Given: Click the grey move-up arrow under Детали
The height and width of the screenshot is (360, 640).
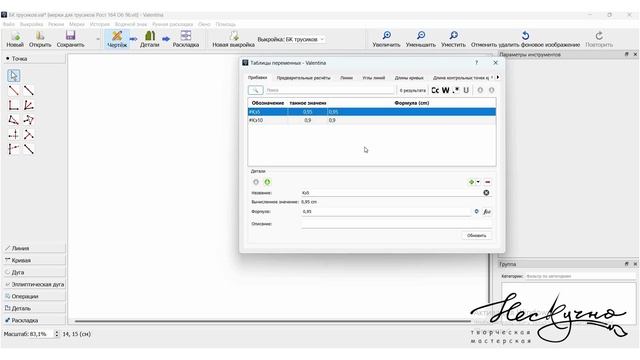Looking at the screenshot, I should 256,182.
